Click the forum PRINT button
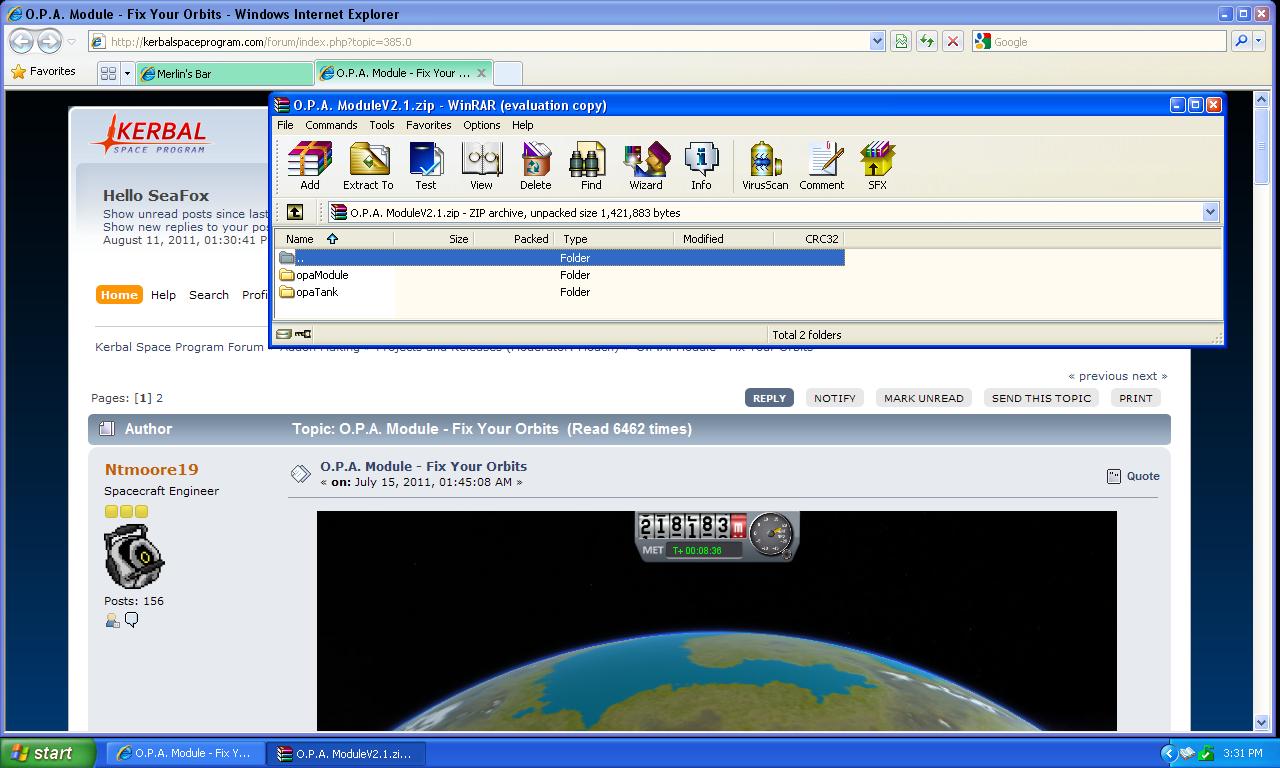1280x768 pixels. (1136, 398)
